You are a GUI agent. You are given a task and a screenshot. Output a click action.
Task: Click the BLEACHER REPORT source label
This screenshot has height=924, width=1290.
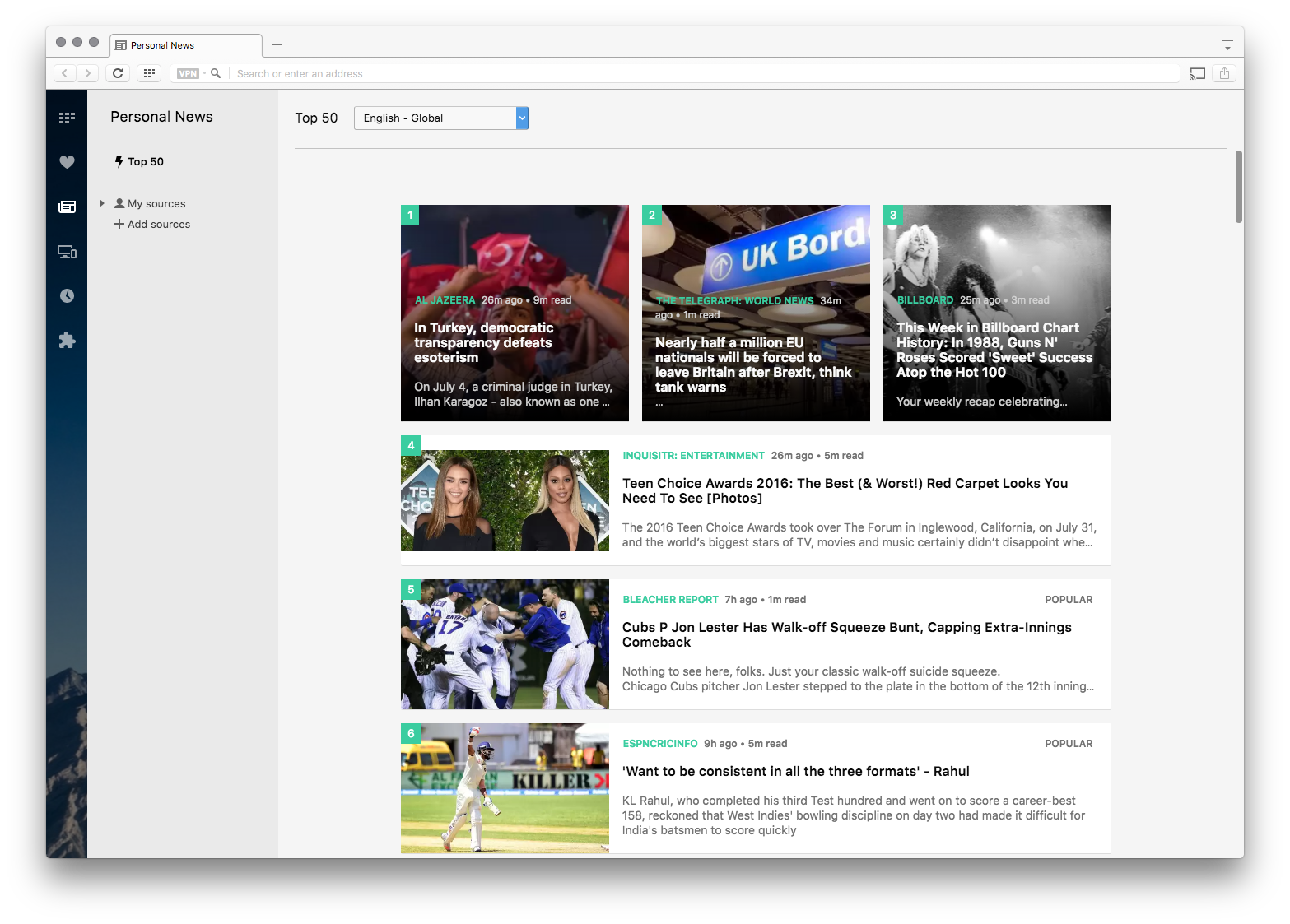tap(670, 600)
